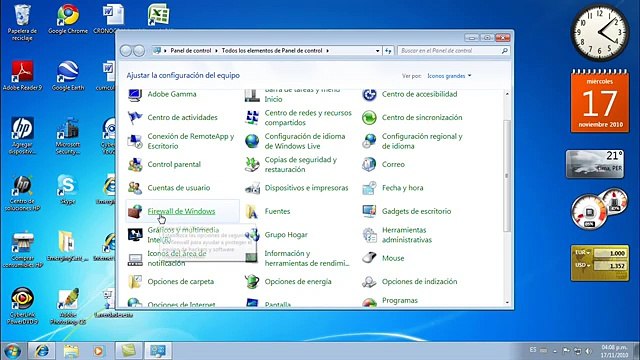
Task: Expand Ver por Iconos grandes dropdown
Action: (x=449, y=76)
